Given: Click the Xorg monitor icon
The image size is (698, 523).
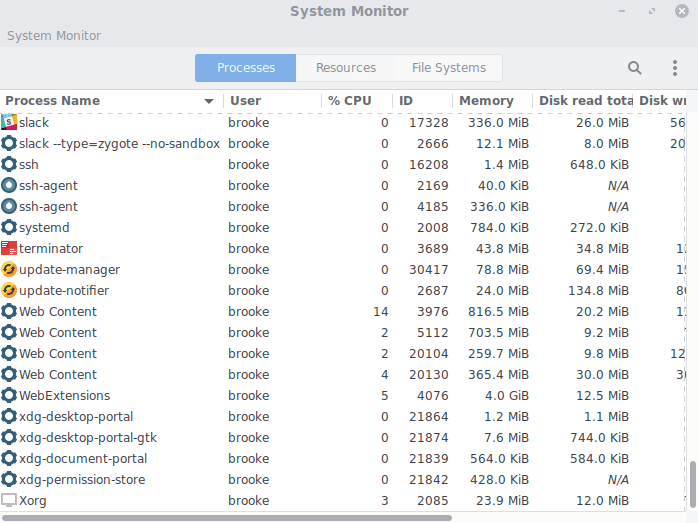Looking at the screenshot, I should click(9, 500).
